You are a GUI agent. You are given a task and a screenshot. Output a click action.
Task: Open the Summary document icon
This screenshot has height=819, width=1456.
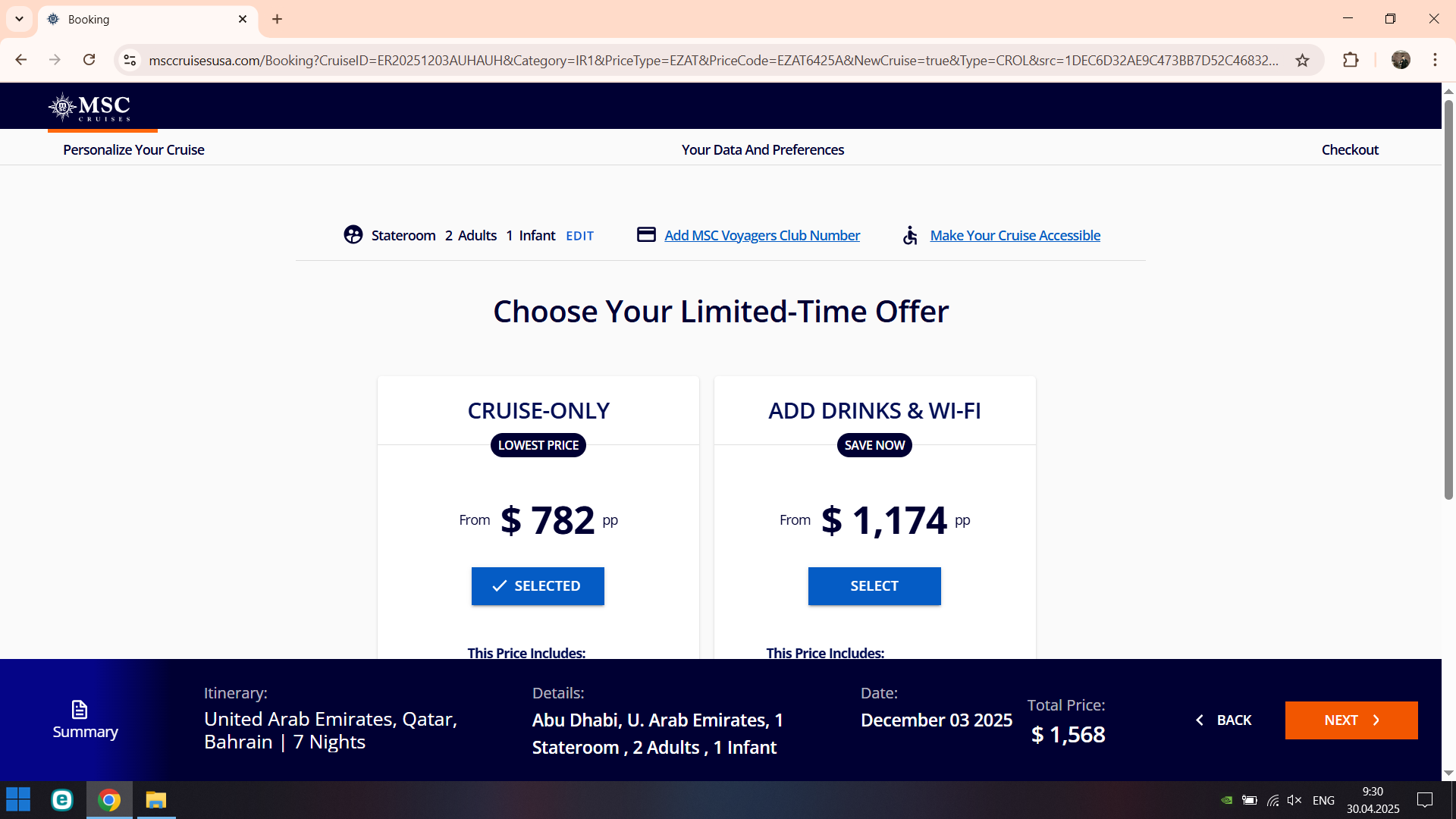point(80,710)
